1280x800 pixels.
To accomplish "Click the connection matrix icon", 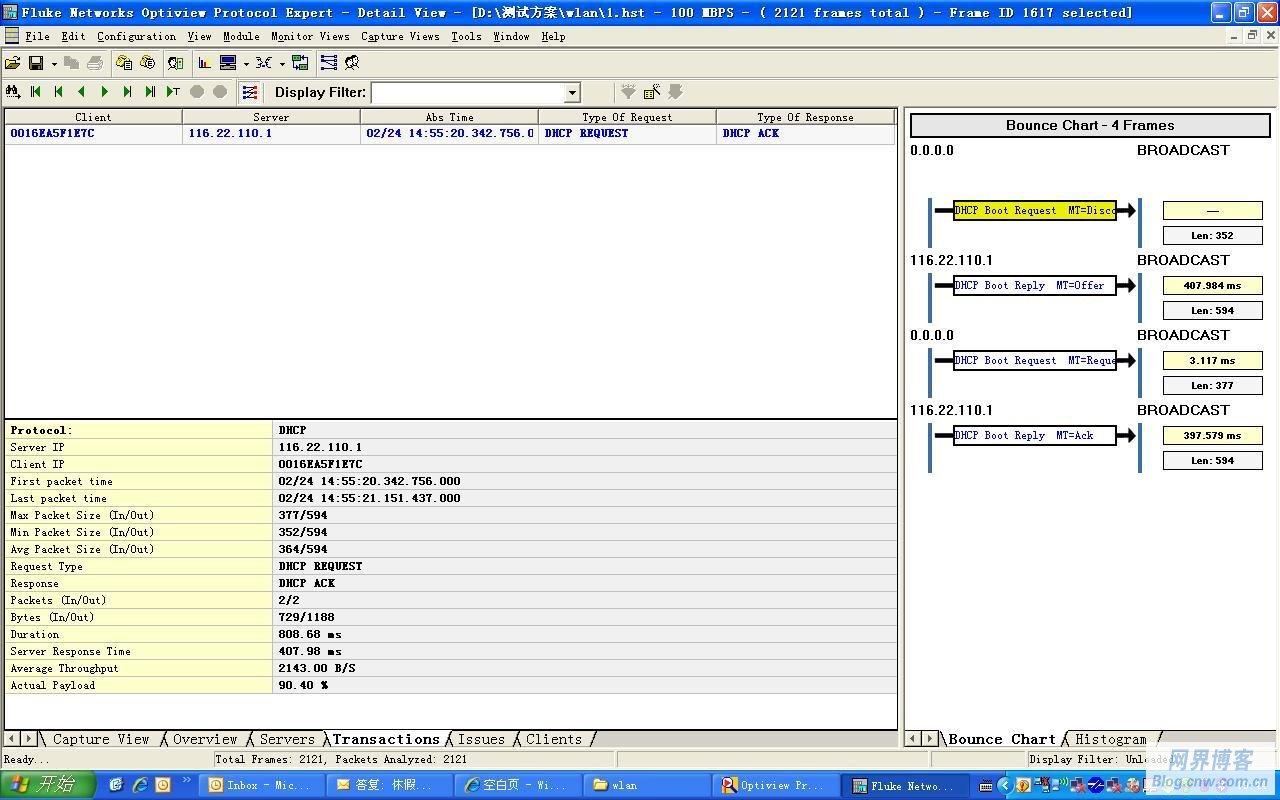I will (x=264, y=63).
